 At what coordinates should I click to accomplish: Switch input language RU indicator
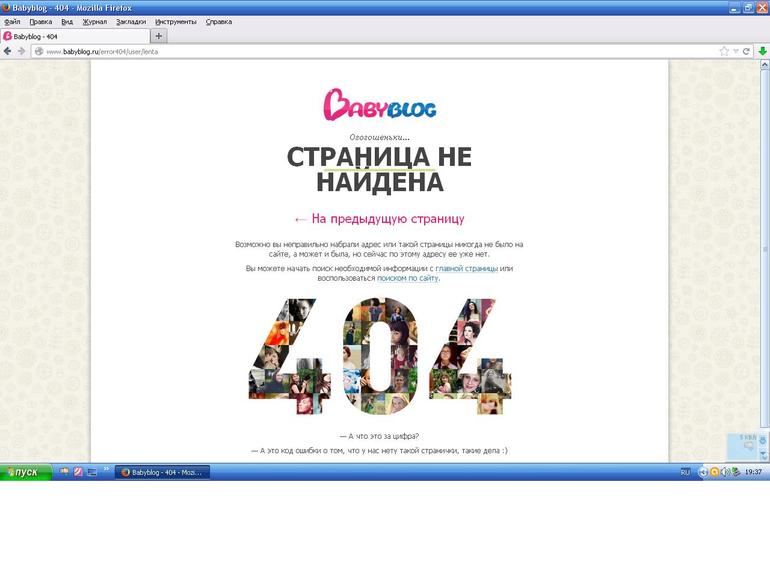[x=685, y=472]
